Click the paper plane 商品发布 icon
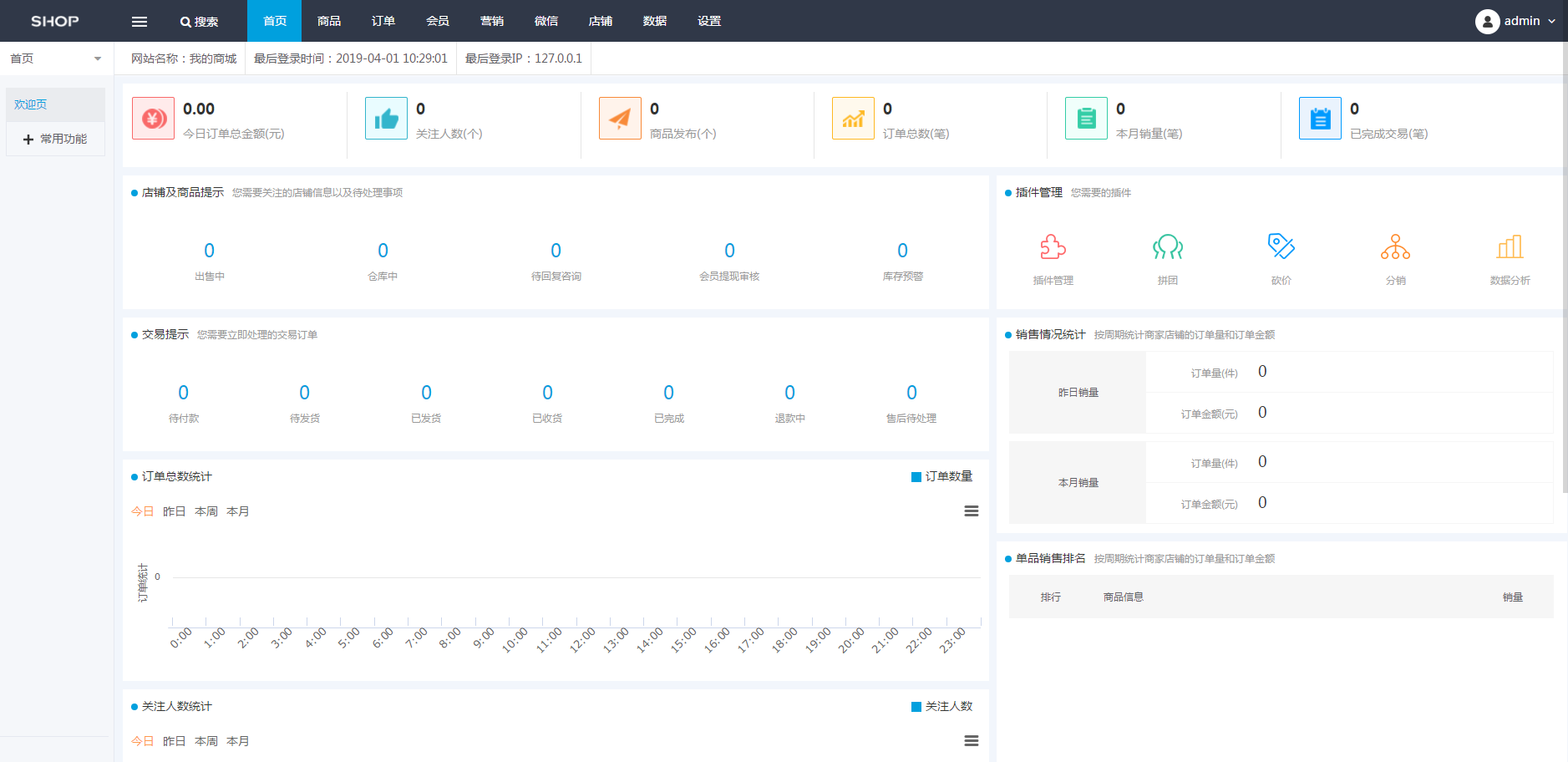Image resolution: width=1568 pixels, height=762 pixels. pyautogui.click(x=620, y=118)
